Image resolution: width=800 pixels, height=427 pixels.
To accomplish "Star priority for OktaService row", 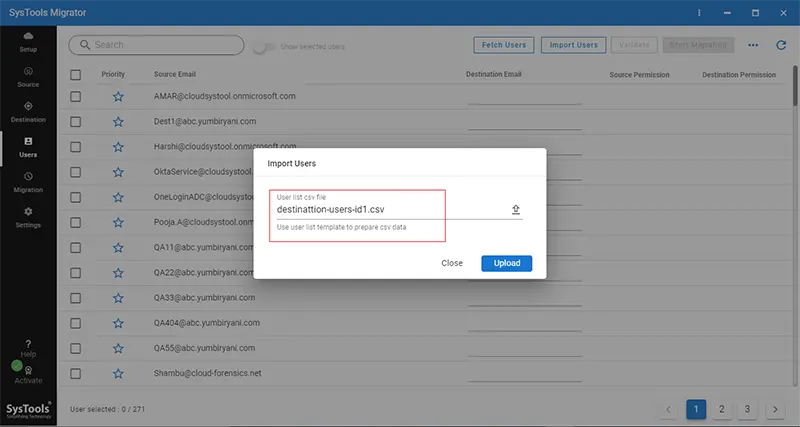I will click(118, 172).
